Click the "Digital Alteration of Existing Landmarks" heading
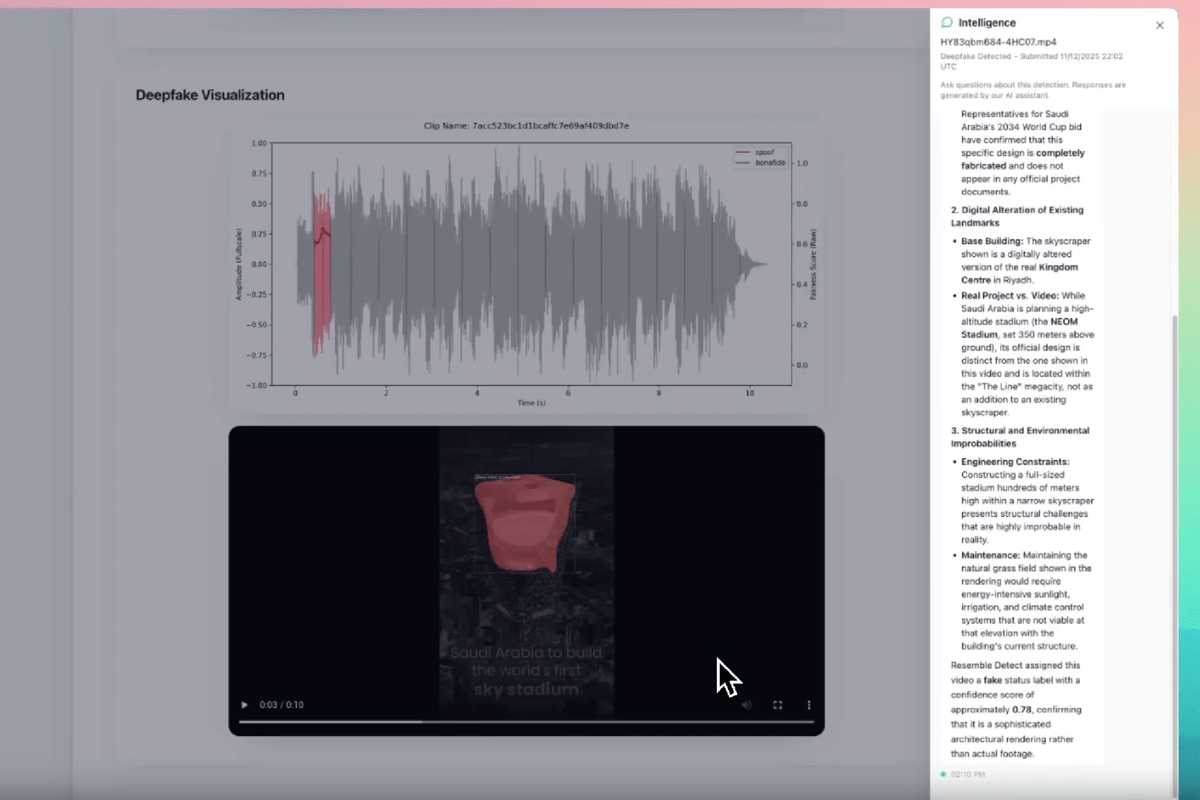Viewport: 1200px width, 800px height. pyautogui.click(x=1016, y=216)
